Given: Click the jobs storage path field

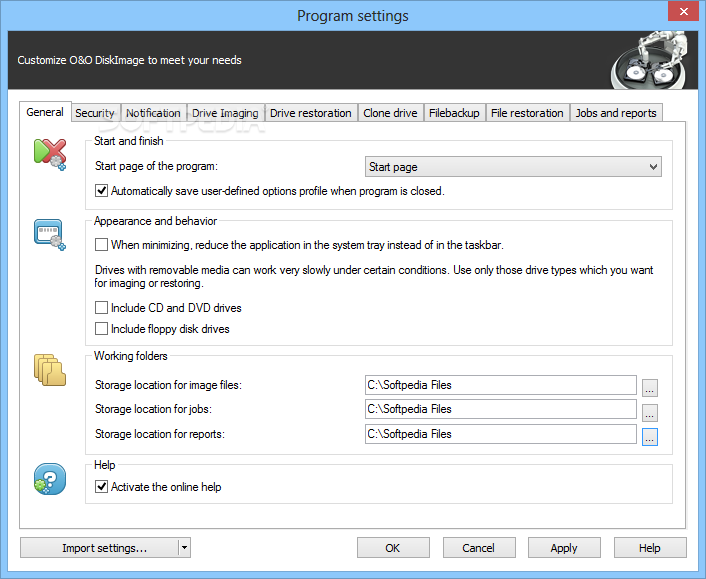Looking at the screenshot, I should (x=501, y=409).
